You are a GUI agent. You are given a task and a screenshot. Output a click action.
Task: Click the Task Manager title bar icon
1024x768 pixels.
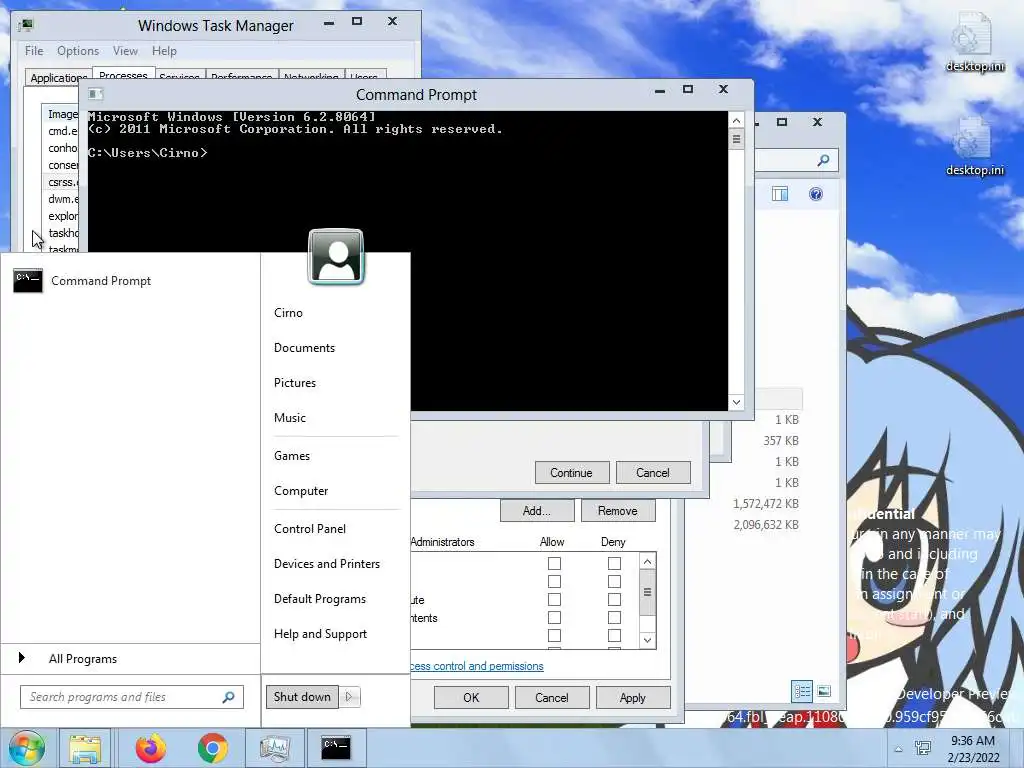pyautogui.click(x=26, y=25)
